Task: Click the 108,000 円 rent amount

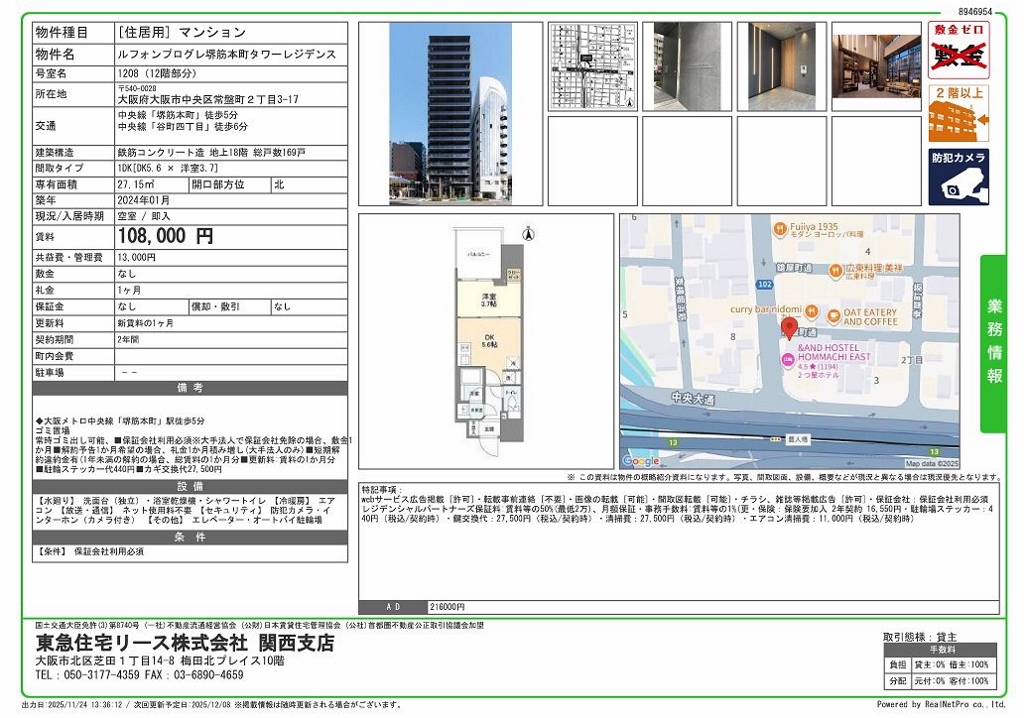Action: [x=165, y=237]
